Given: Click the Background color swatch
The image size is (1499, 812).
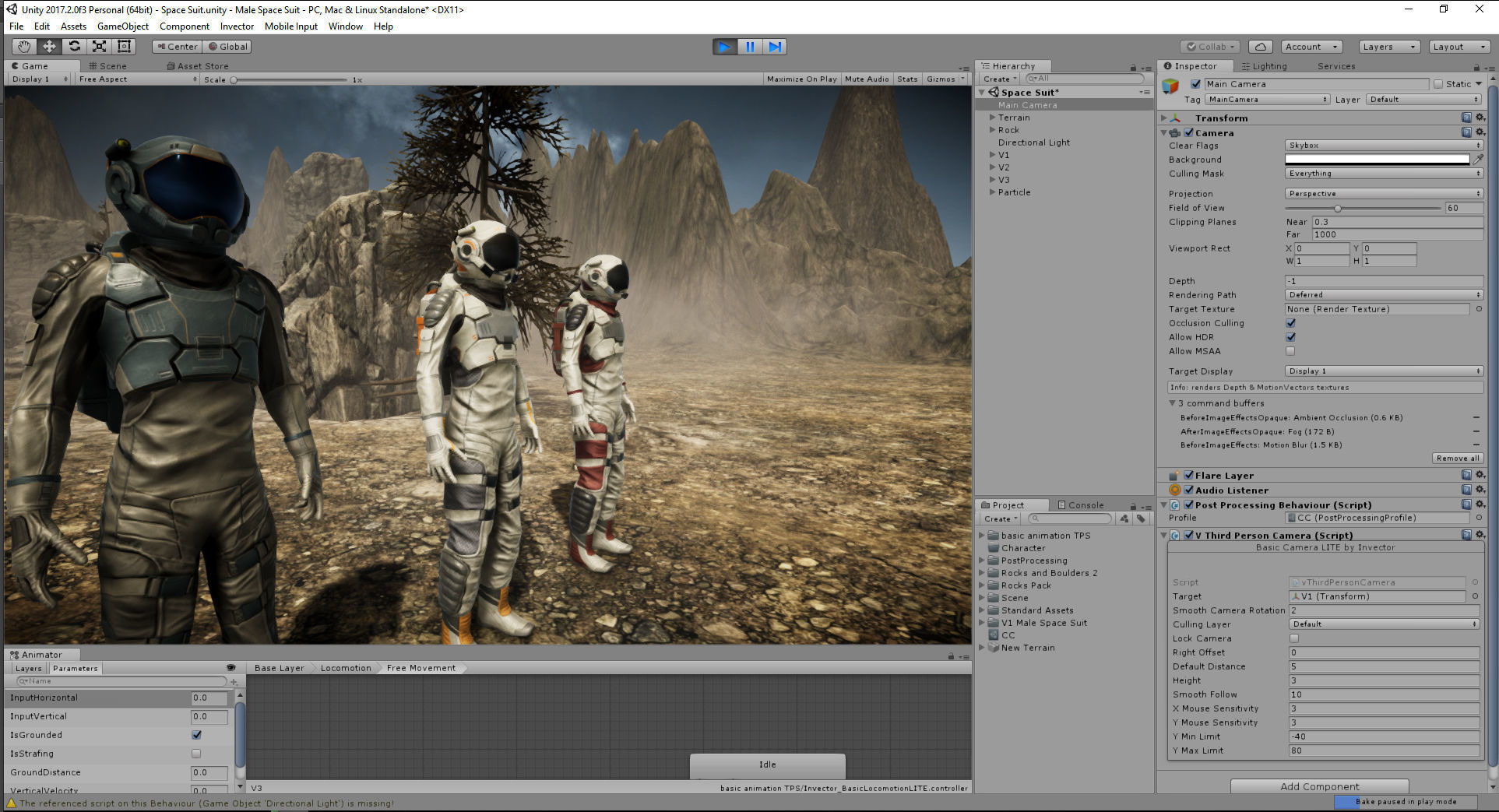Looking at the screenshot, I should click(1377, 160).
